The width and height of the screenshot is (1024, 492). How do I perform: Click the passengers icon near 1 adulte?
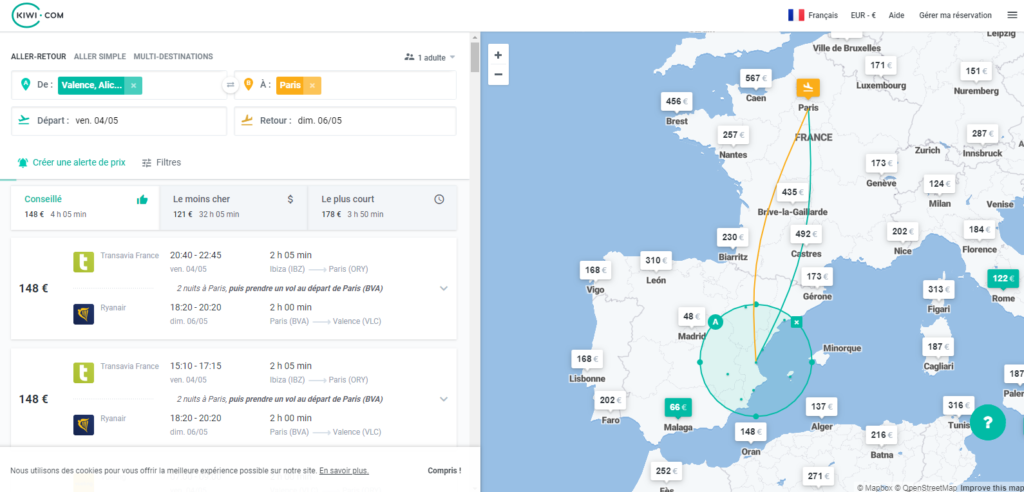pos(409,57)
